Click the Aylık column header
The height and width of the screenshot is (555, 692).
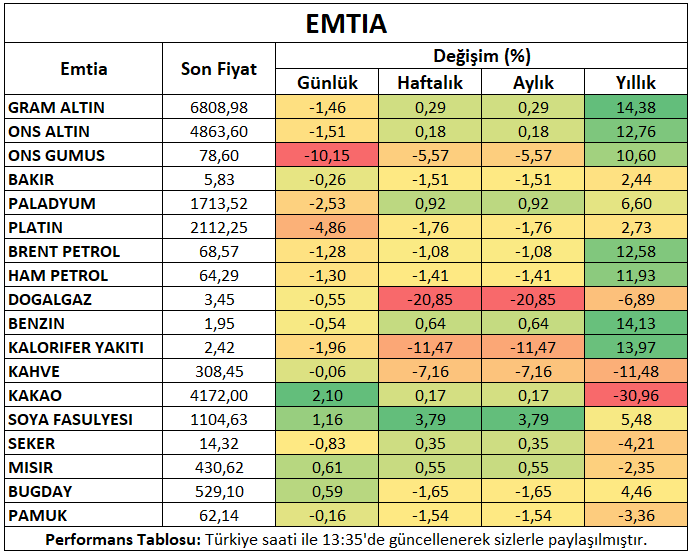533,83
